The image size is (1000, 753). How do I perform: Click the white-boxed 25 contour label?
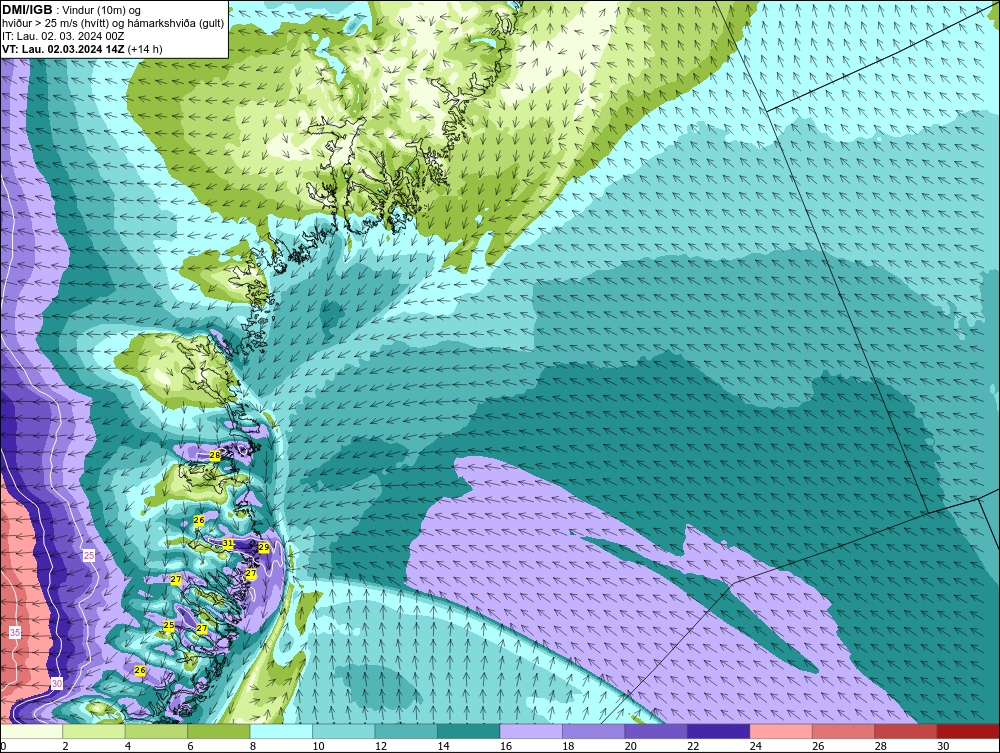pyautogui.click(x=89, y=555)
